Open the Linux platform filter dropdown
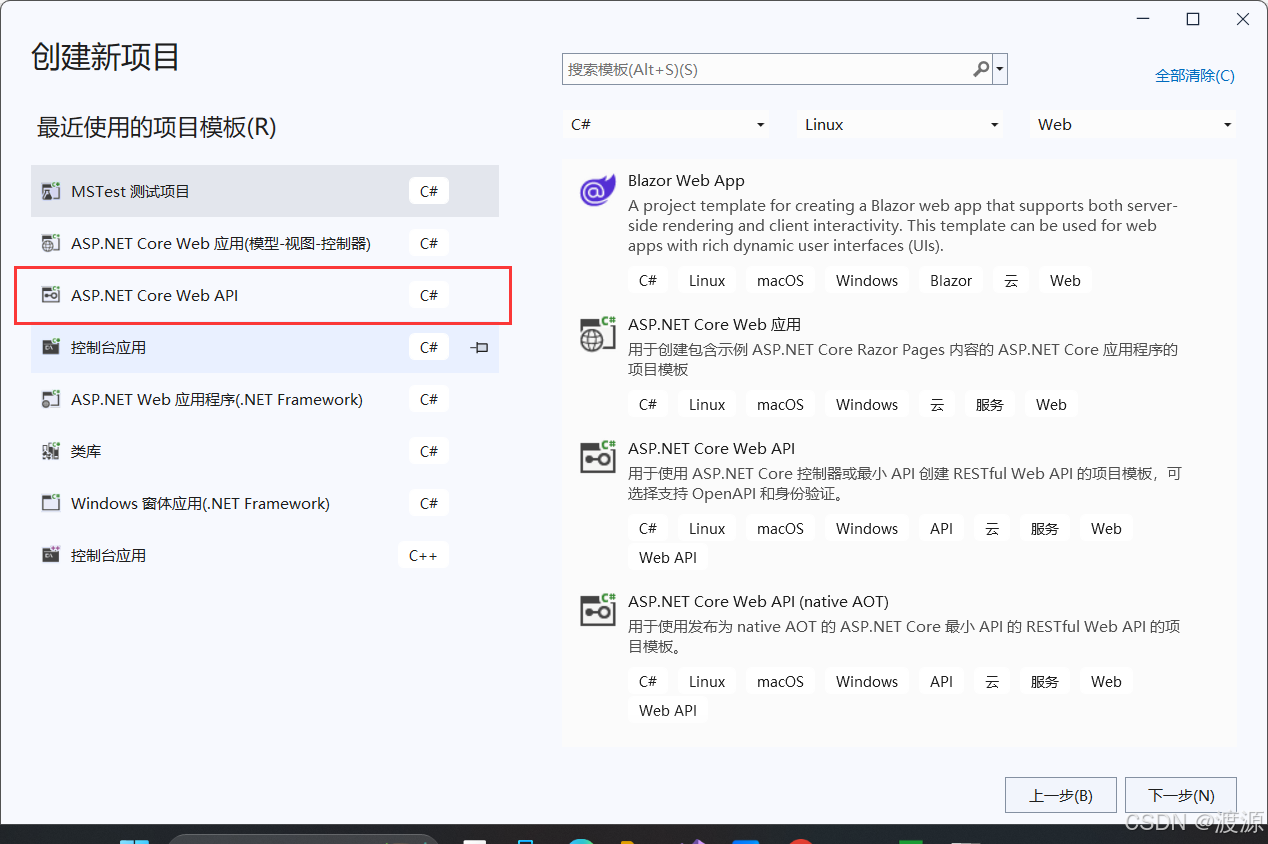The height and width of the screenshot is (844, 1268). pos(901,125)
